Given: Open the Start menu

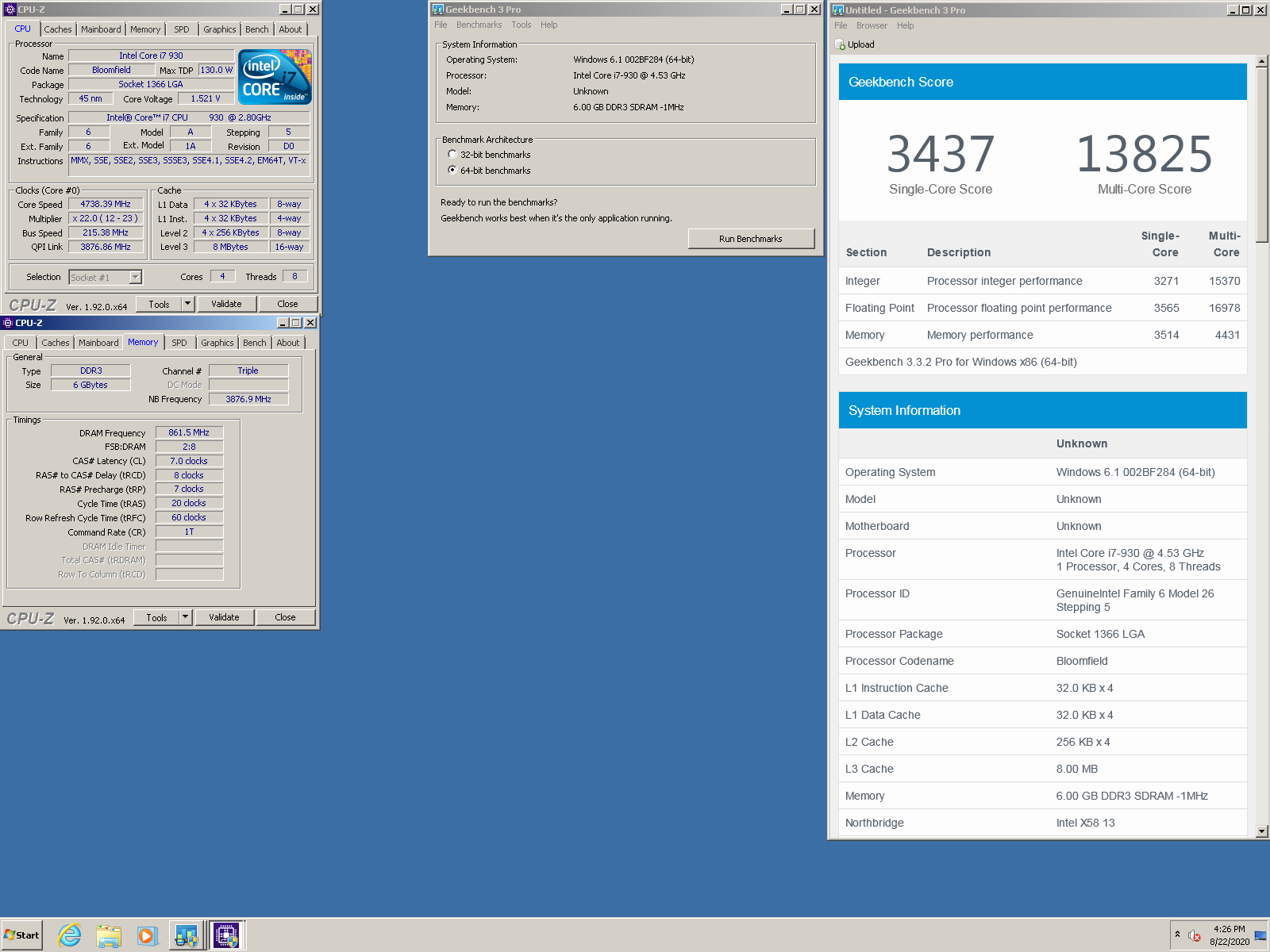Looking at the screenshot, I should pos(21,935).
